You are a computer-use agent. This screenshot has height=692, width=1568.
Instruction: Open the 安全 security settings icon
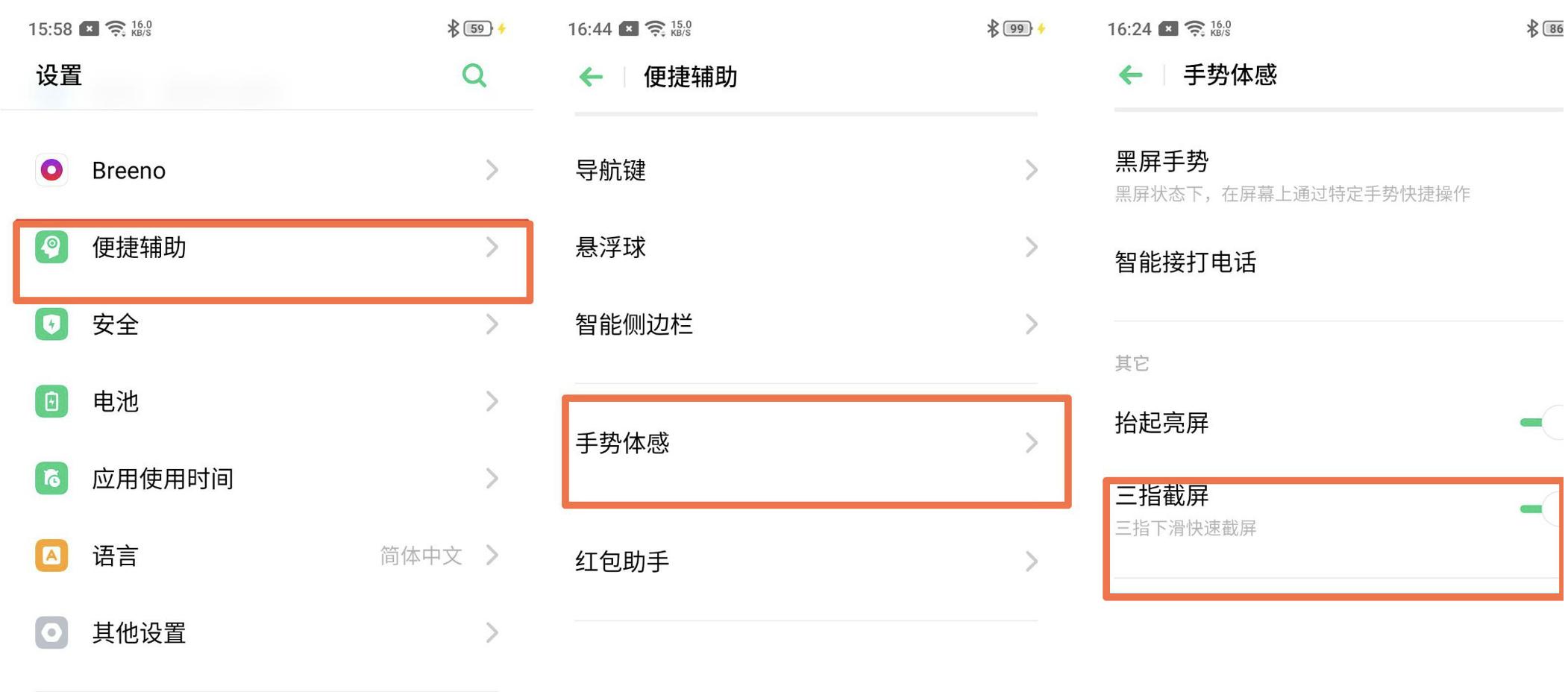50,325
